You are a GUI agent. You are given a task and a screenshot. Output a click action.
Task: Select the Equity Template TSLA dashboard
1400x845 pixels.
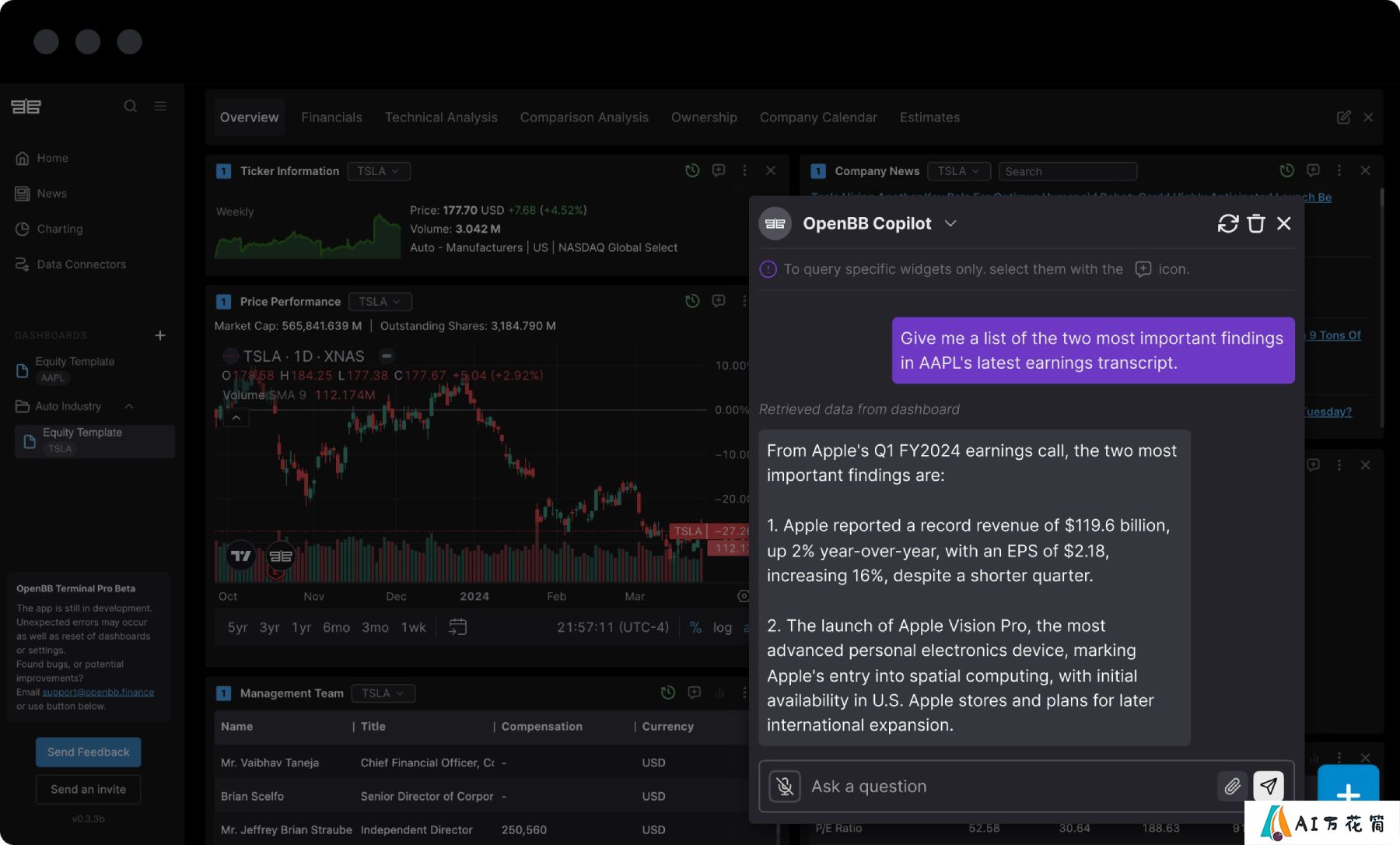[94, 440]
